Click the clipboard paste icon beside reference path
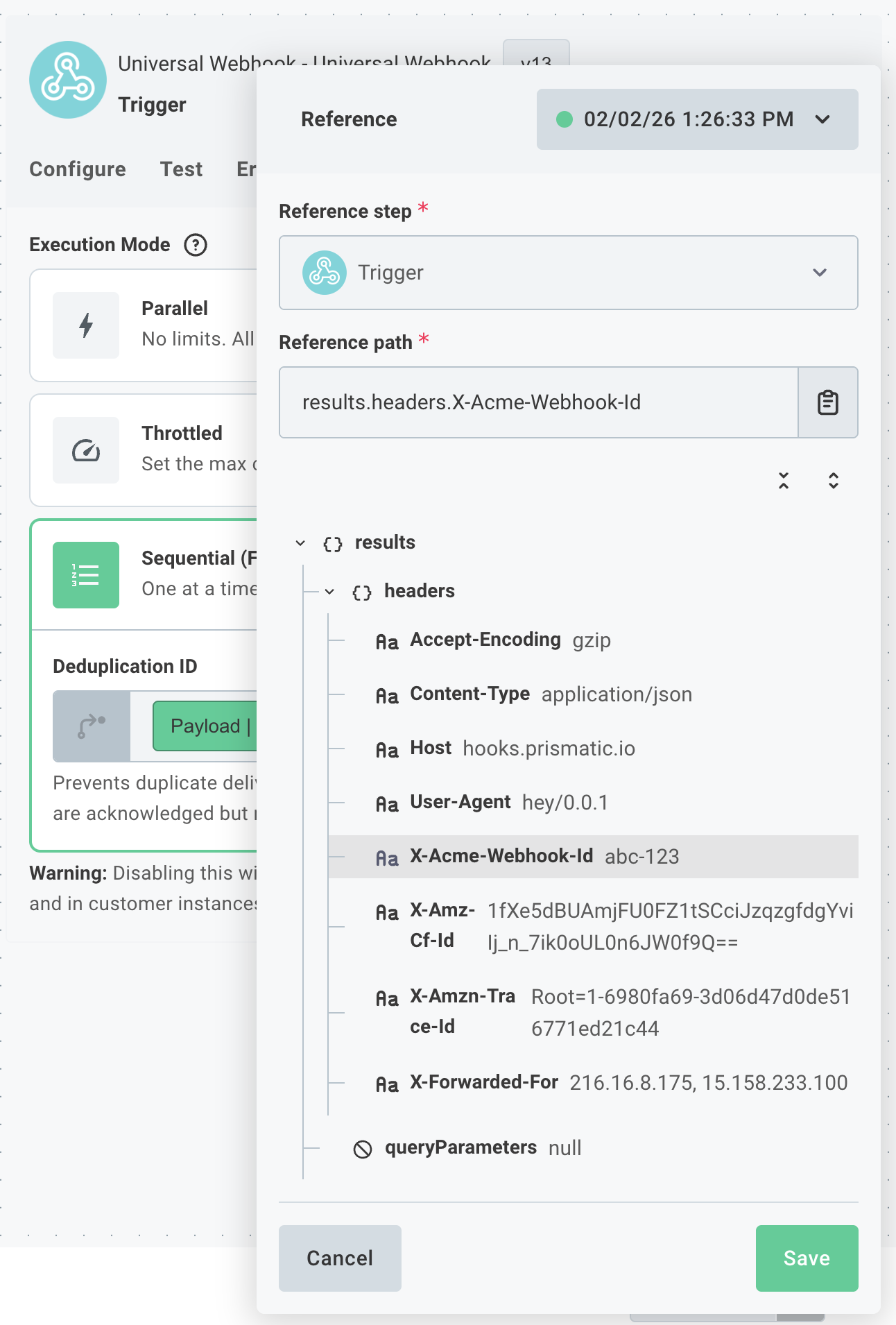 (827, 403)
